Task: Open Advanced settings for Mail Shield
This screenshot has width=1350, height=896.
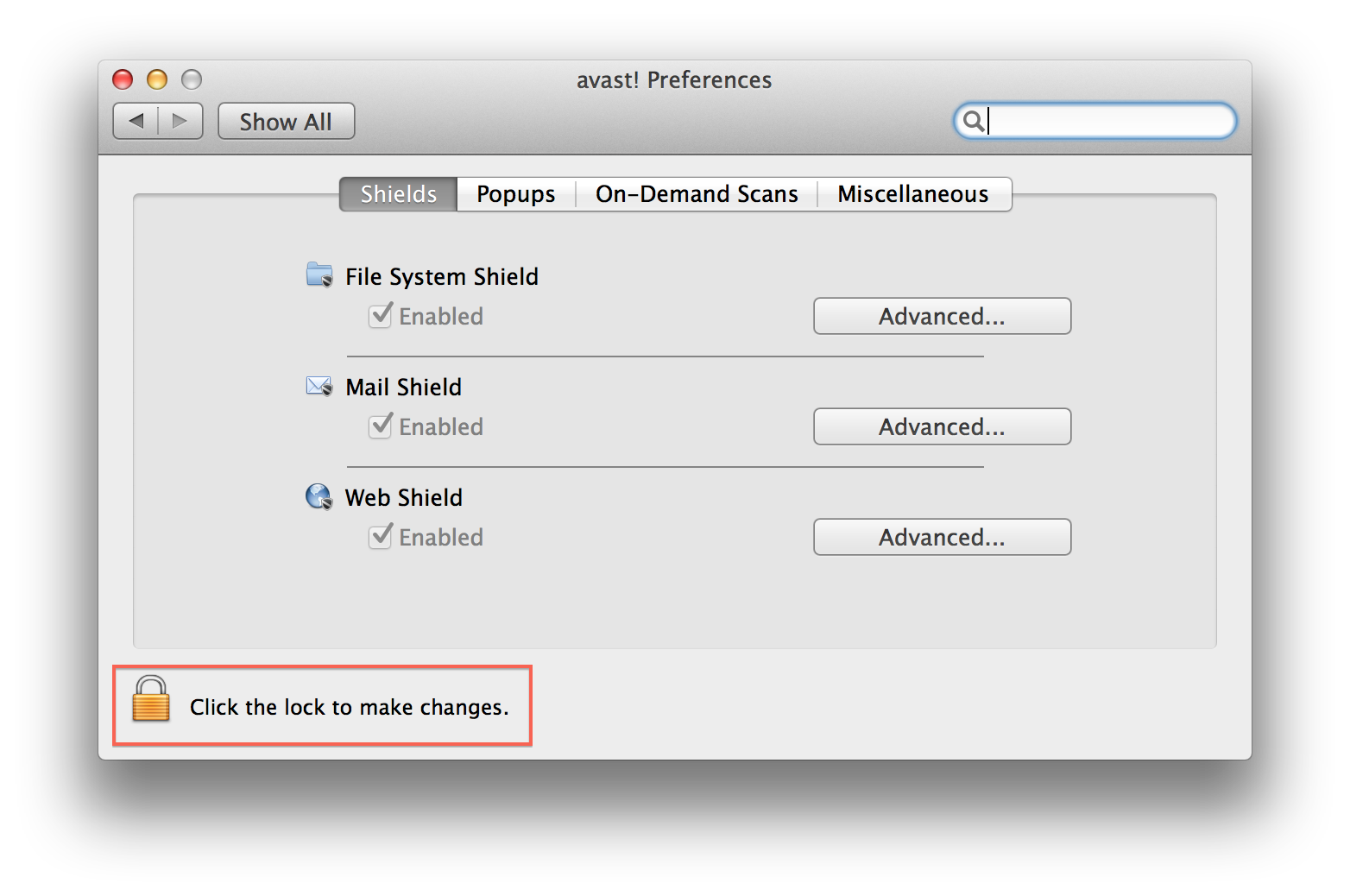Action: pyautogui.click(x=941, y=426)
